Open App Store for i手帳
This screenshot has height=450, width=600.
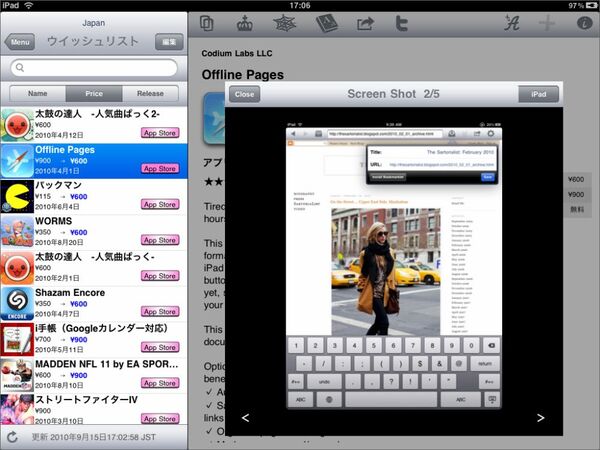[x=160, y=347]
